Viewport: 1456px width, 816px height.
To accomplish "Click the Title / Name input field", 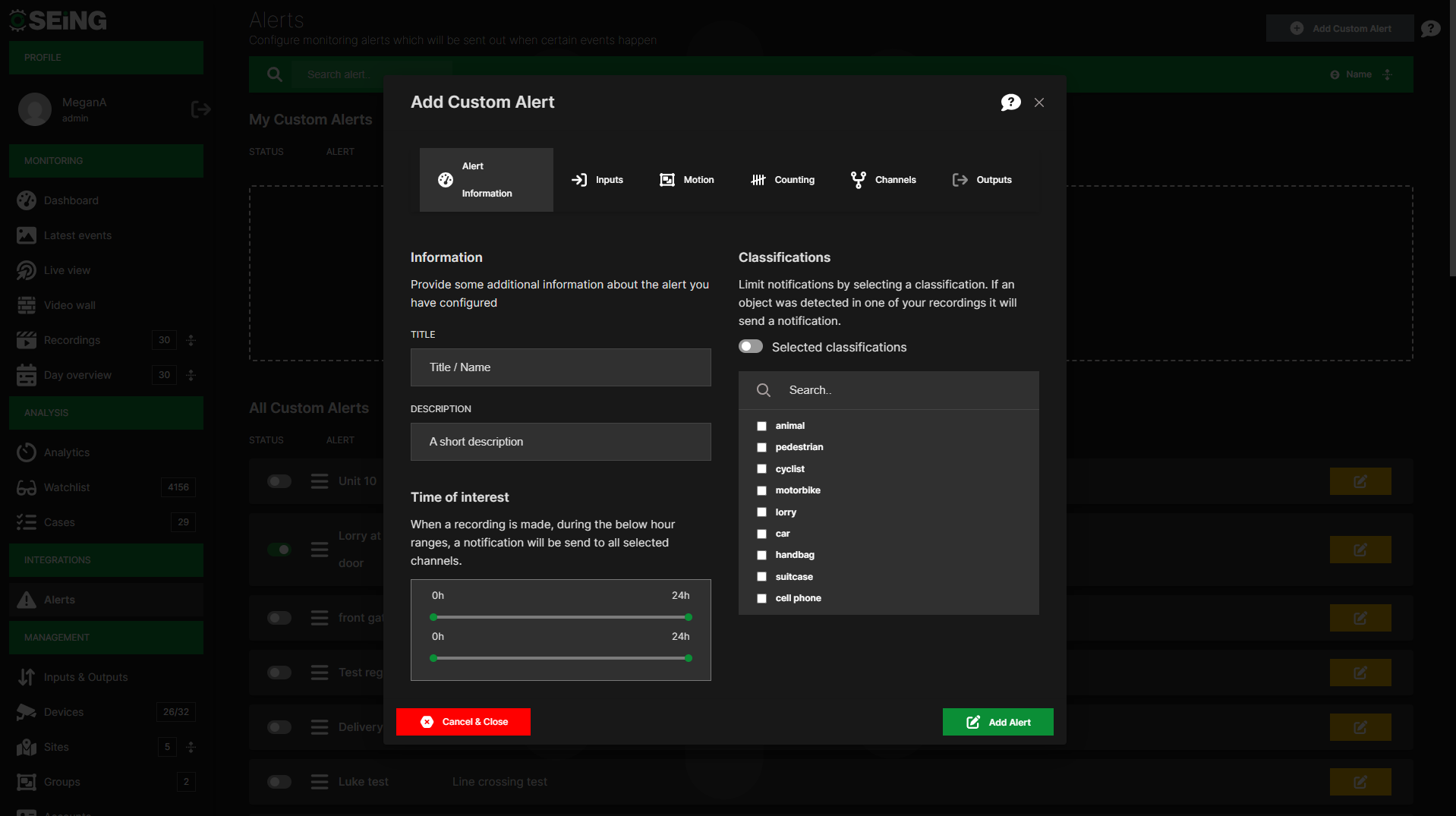I will point(560,367).
